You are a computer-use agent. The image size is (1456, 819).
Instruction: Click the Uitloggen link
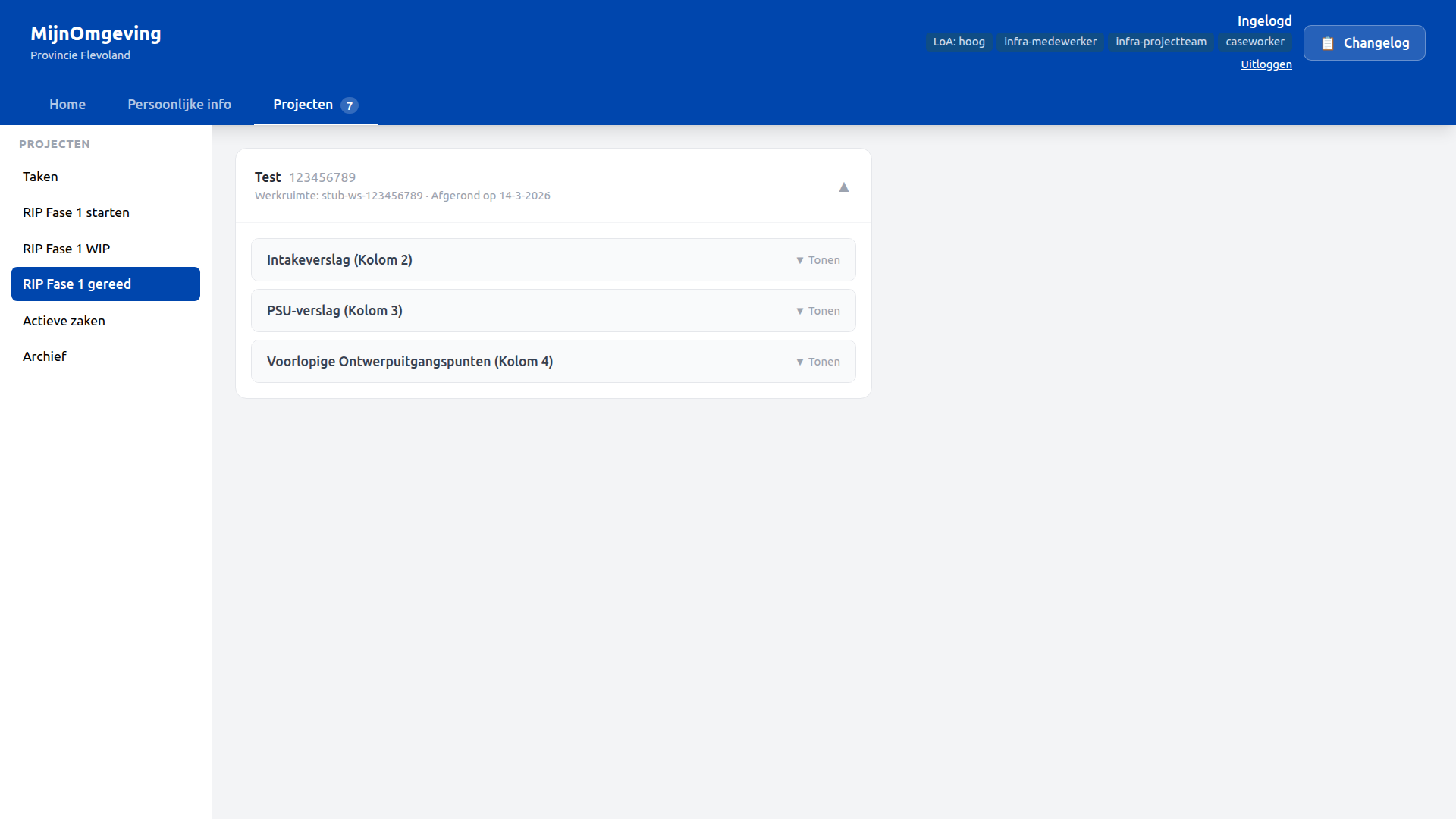pyautogui.click(x=1266, y=64)
